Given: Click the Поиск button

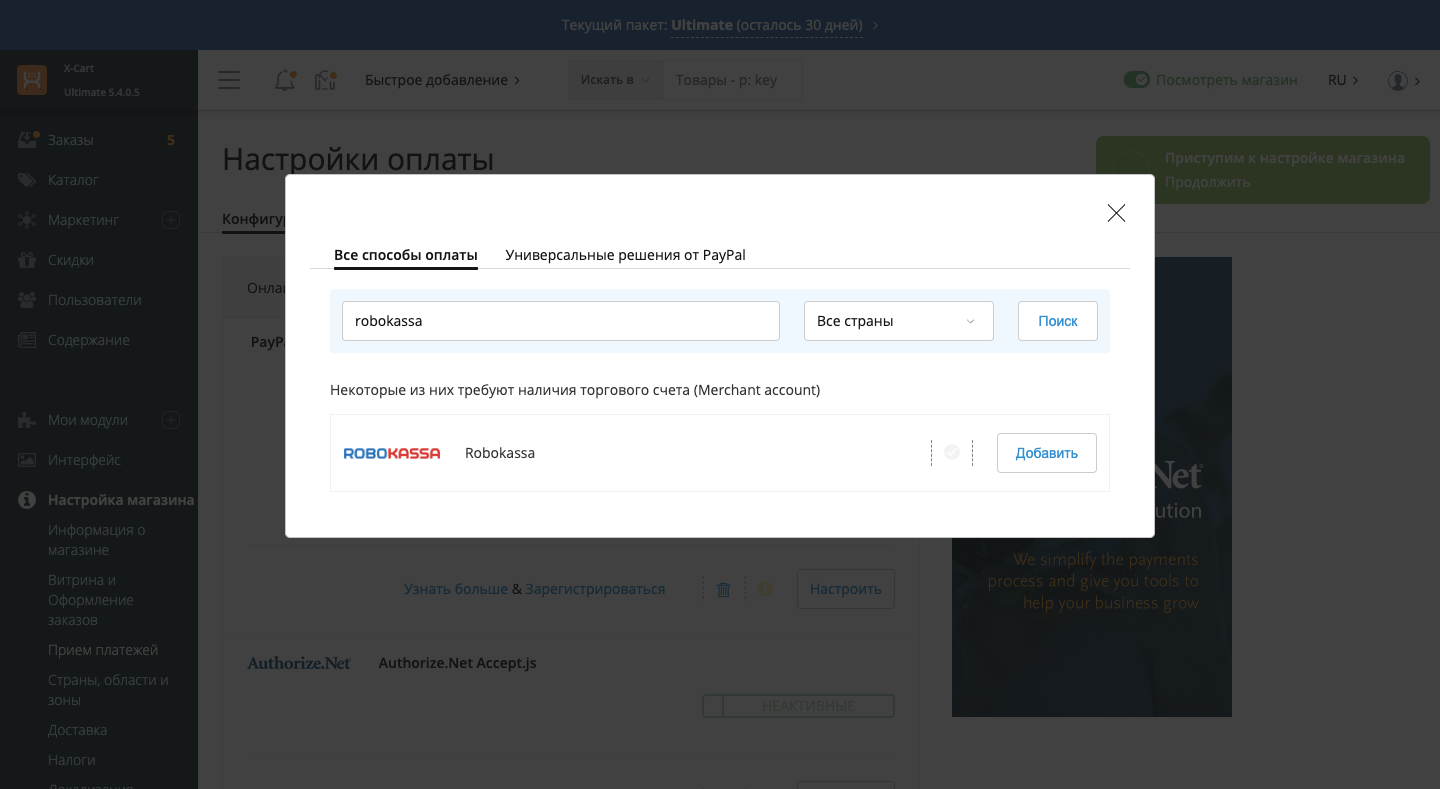Looking at the screenshot, I should pyautogui.click(x=1057, y=321).
